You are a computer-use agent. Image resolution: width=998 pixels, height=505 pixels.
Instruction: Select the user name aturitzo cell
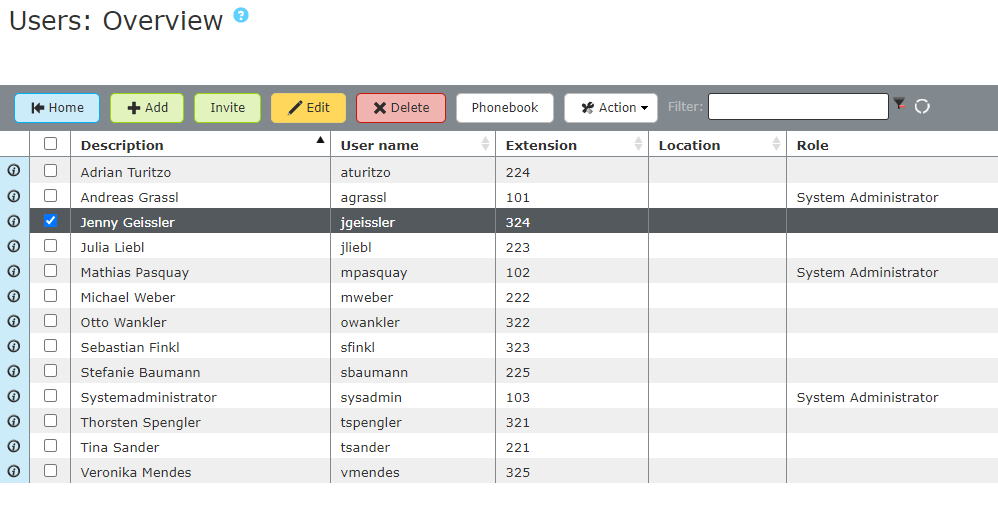(413, 172)
